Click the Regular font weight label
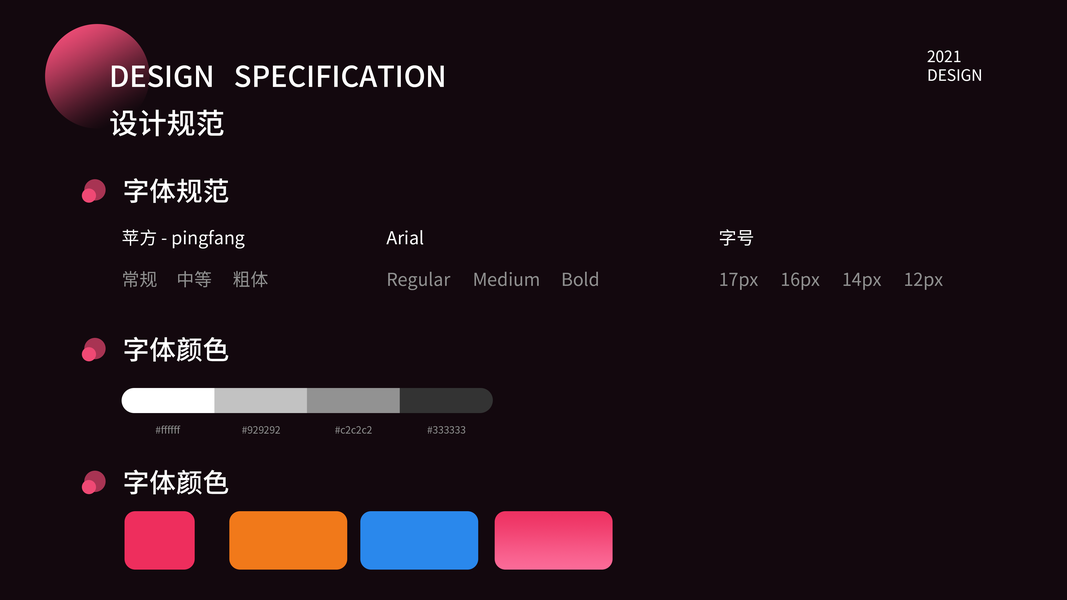Viewport: 1067px width, 600px height. 418,280
